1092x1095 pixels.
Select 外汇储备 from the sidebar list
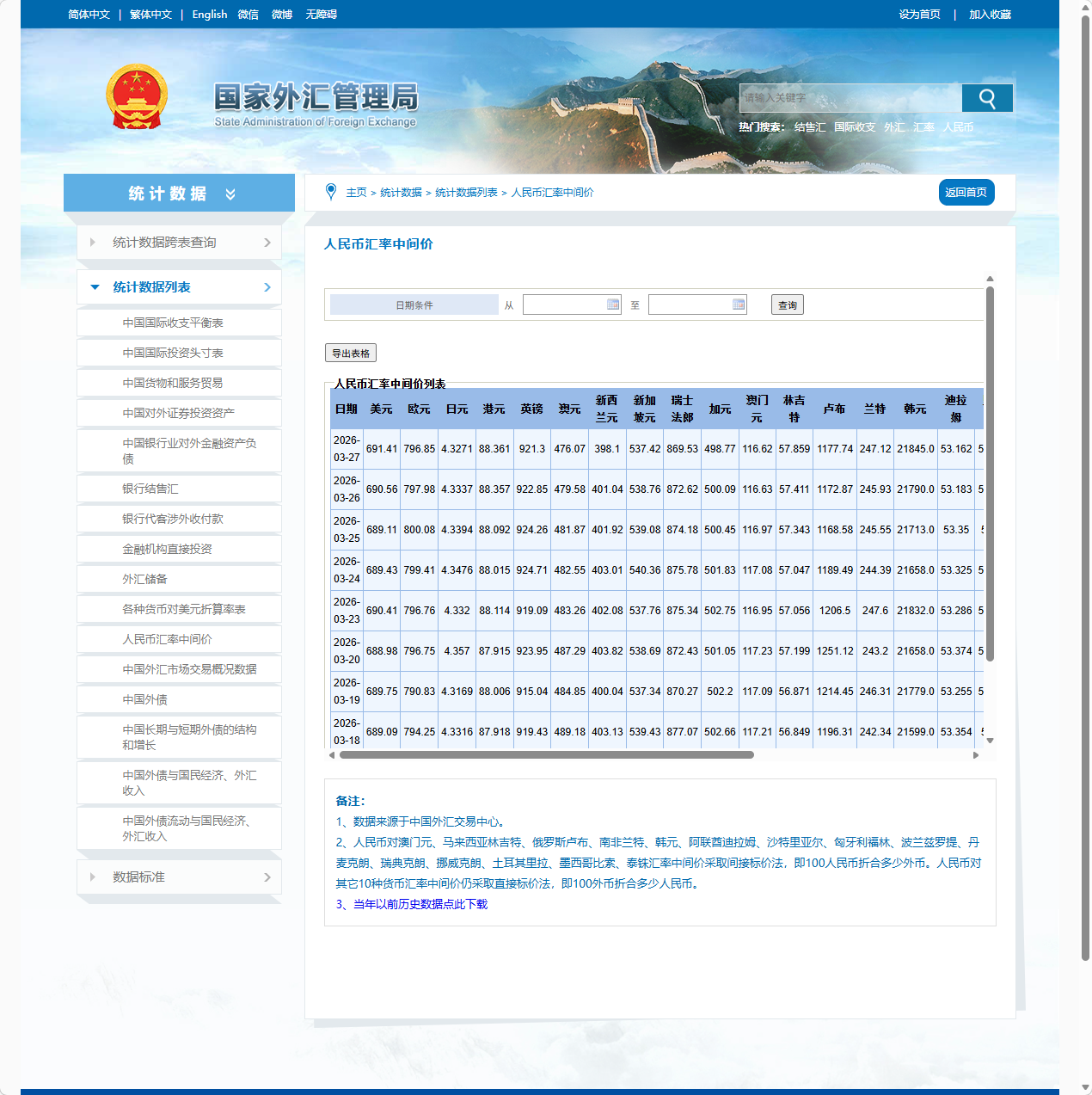[144, 579]
